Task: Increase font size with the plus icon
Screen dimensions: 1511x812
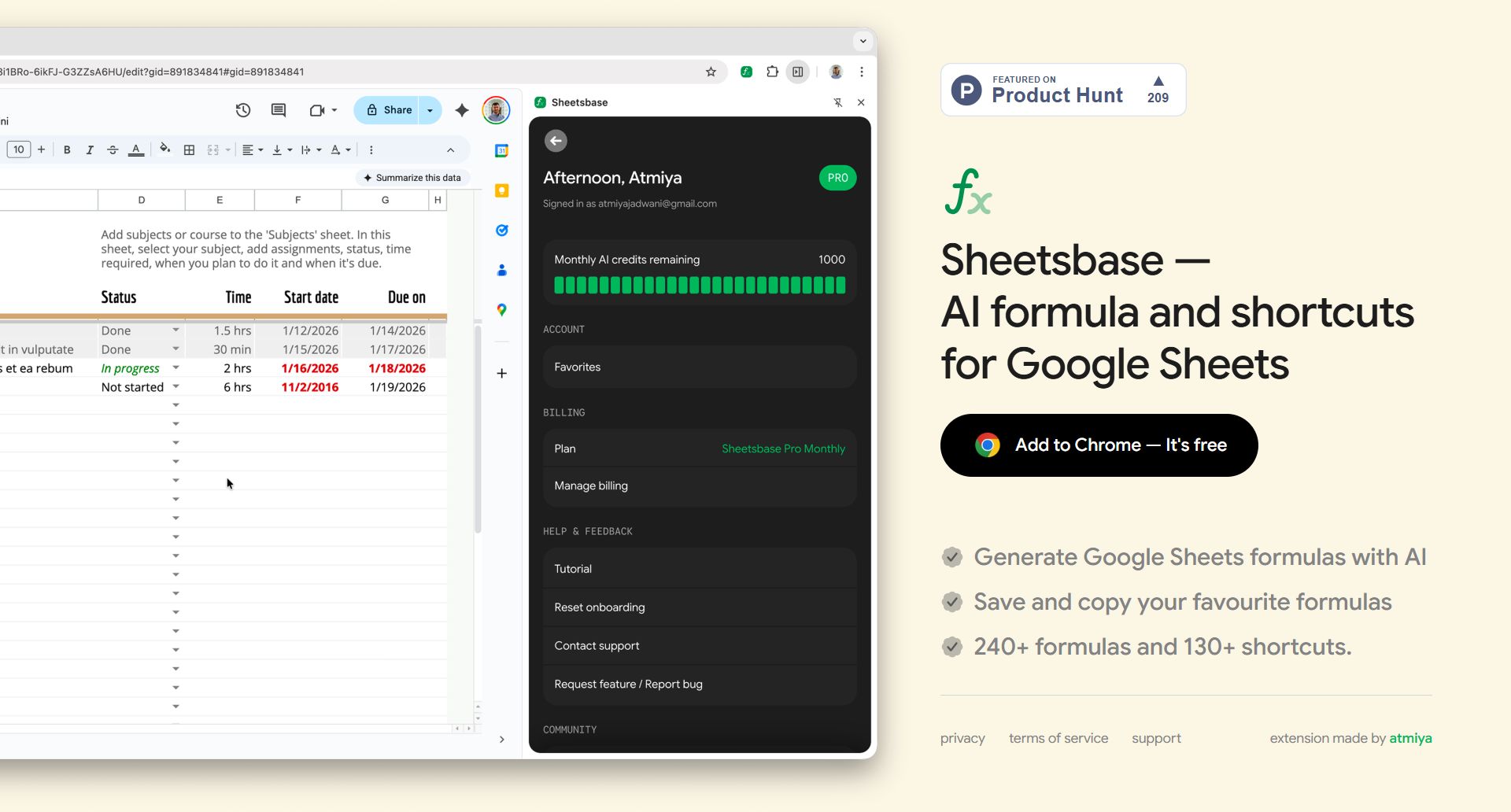Action: point(41,149)
